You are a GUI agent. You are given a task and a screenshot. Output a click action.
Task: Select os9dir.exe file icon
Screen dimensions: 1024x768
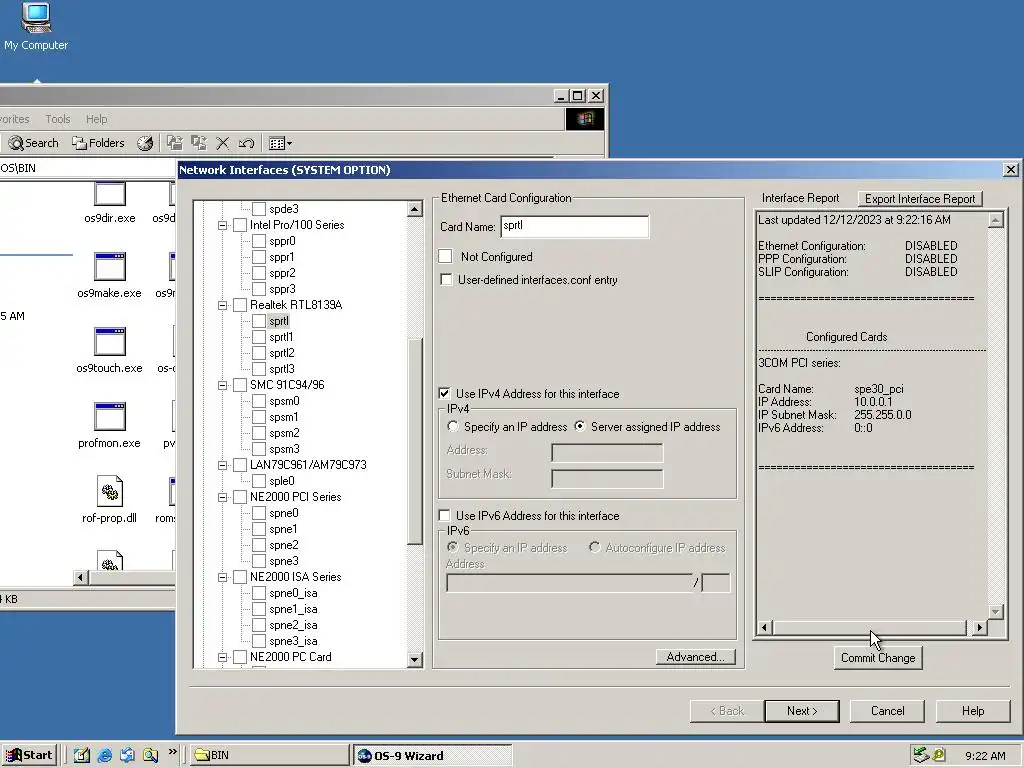coord(110,203)
